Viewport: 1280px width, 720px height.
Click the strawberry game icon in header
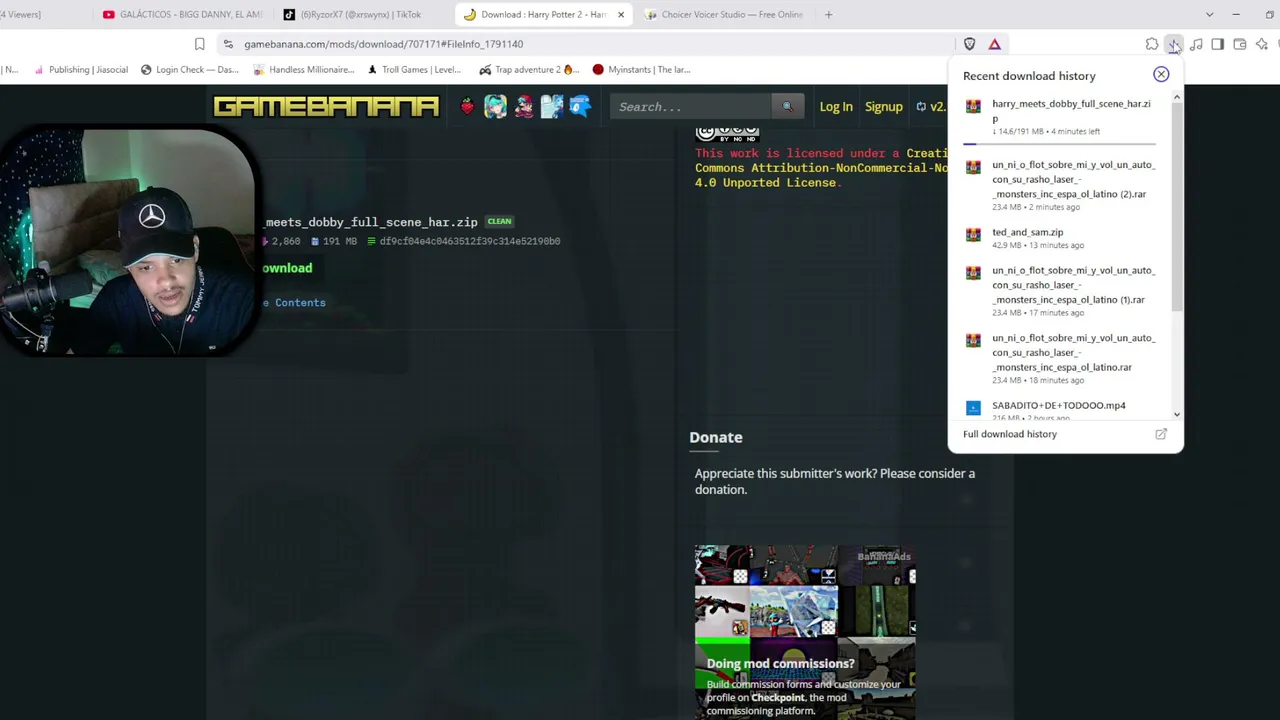[x=467, y=106]
